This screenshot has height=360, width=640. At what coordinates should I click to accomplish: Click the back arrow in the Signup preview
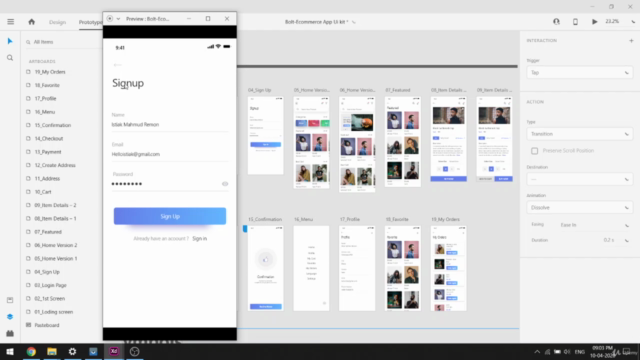[x=118, y=65]
